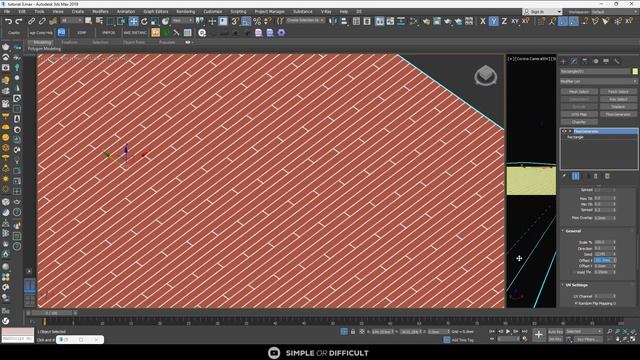Viewport: 640px width, 360px height.
Task: Activate Select and Rotate tool
Action: tap(144, 21)
